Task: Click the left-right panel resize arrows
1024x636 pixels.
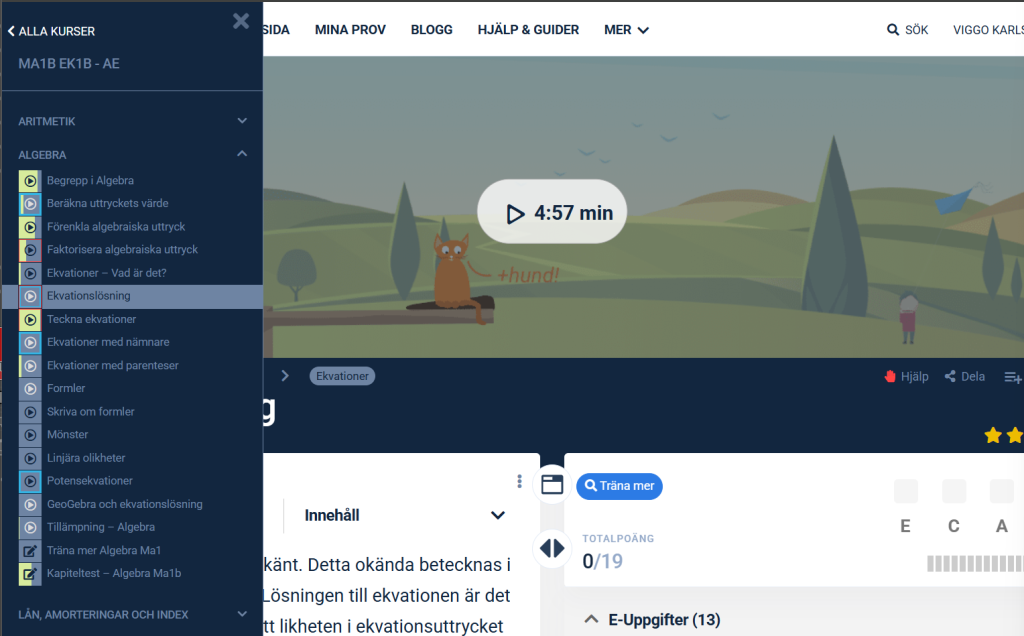Action: click(x=552, y=548)
